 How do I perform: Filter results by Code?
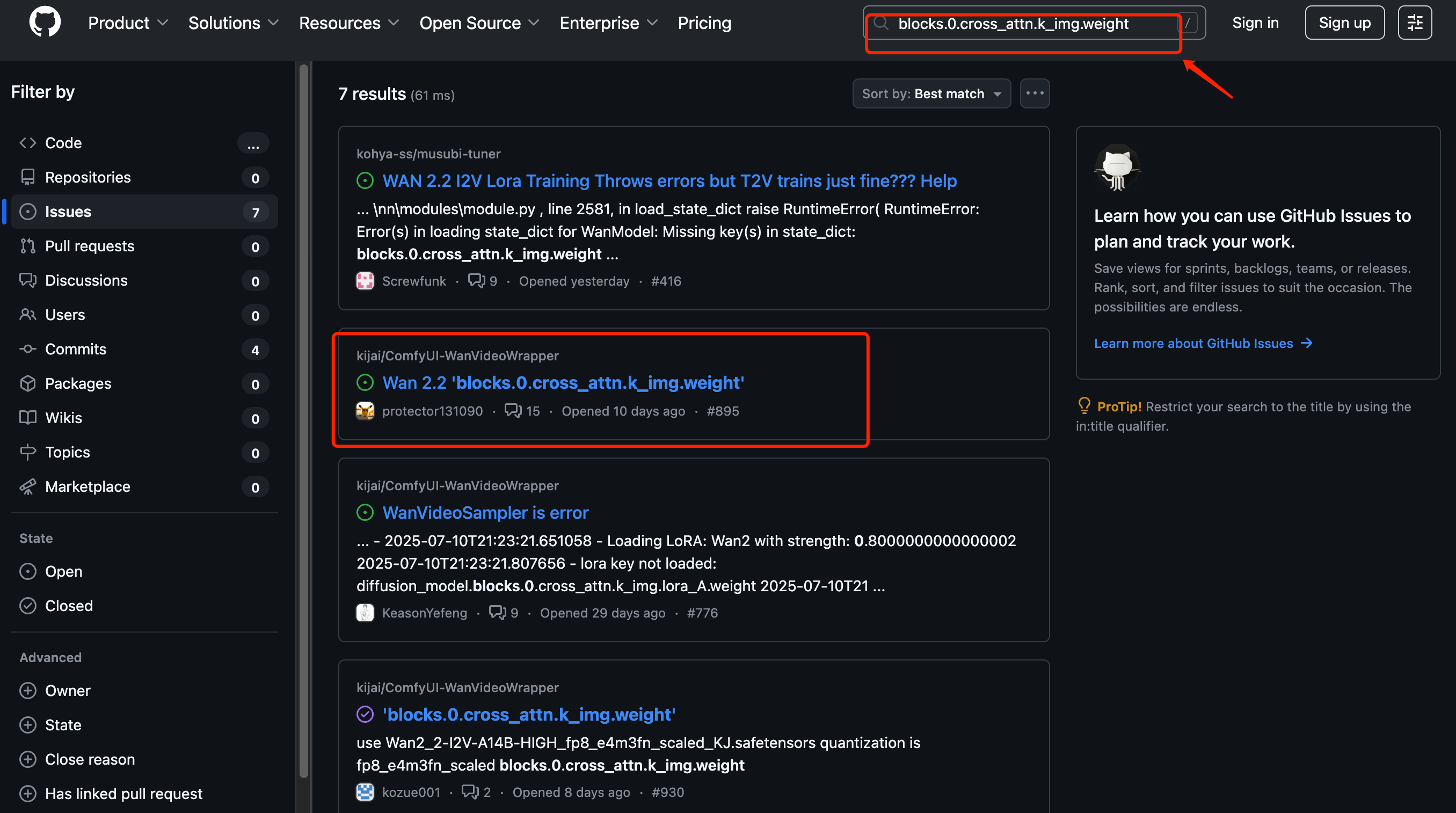[144, 143]
